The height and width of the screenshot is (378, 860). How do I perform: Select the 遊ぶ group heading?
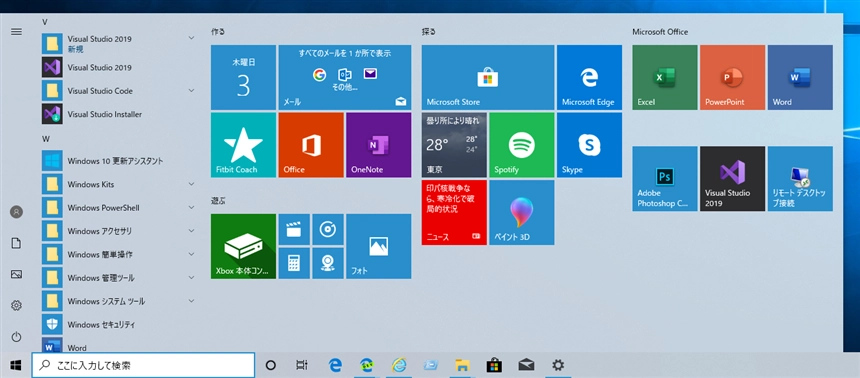coord(218,201)
